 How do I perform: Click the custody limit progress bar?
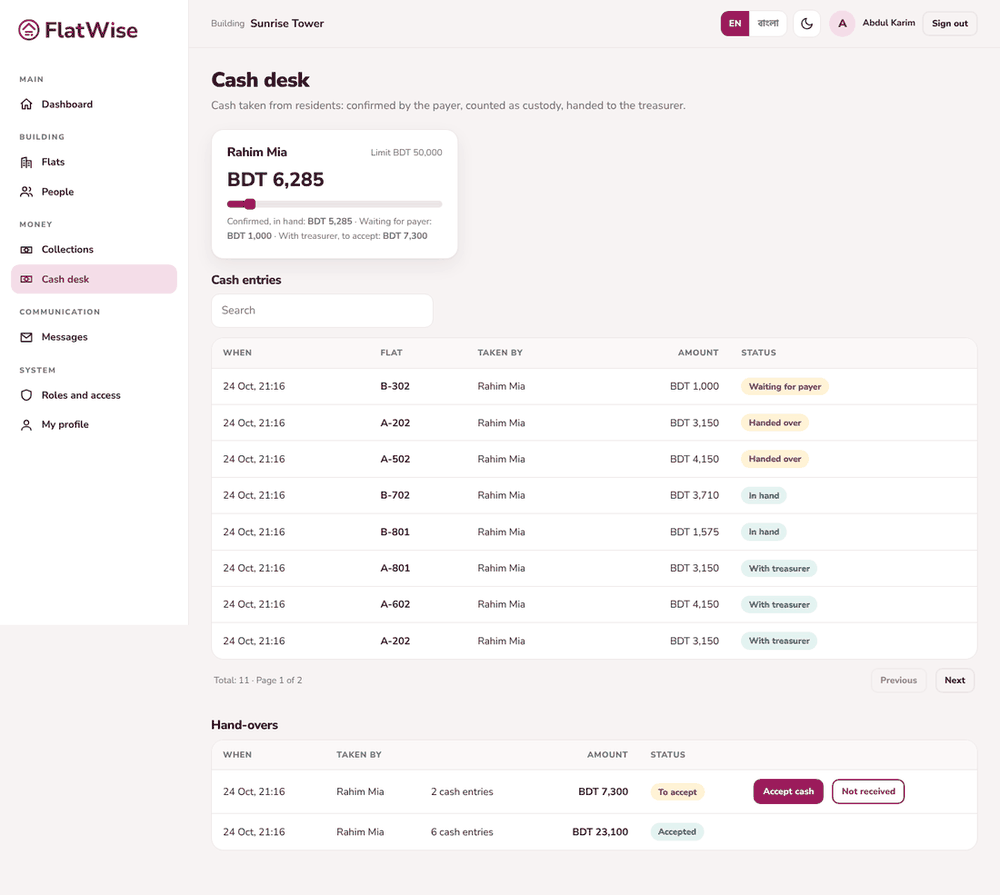(x=334, y=204)
